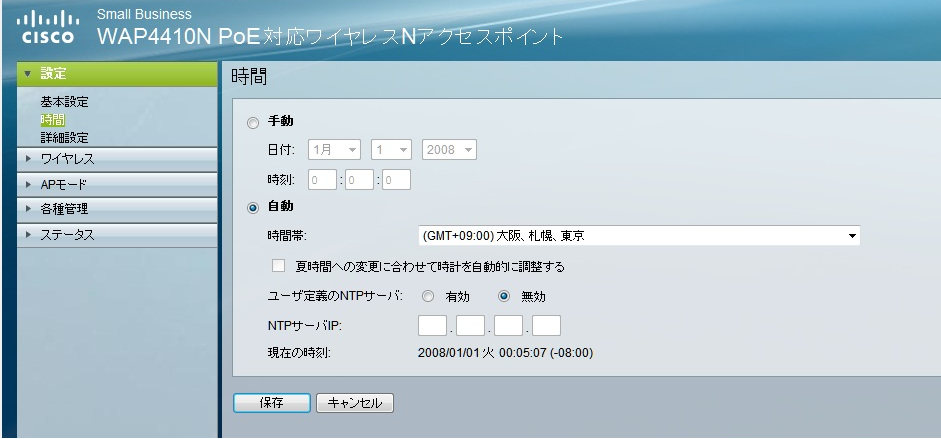Click the 時間帯 label

pyautogui.click(x=287, y=236)
